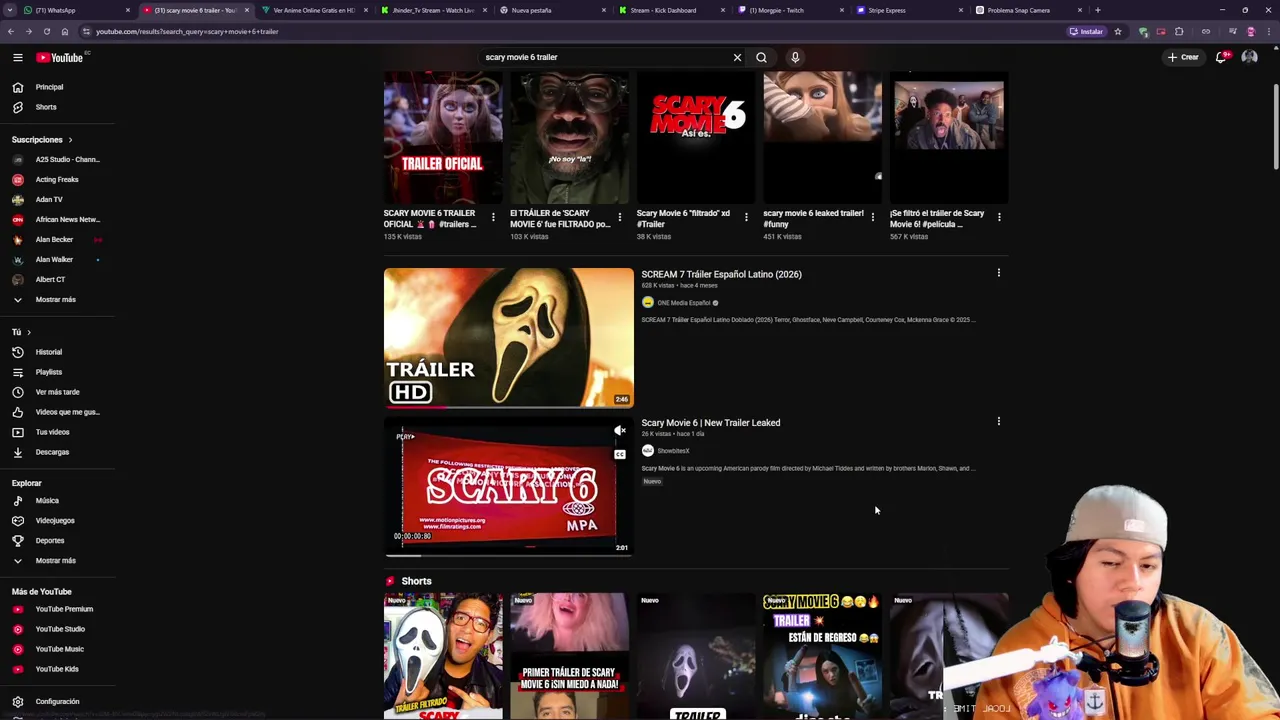Open Videojuegos under Explorar

(57, 520)
